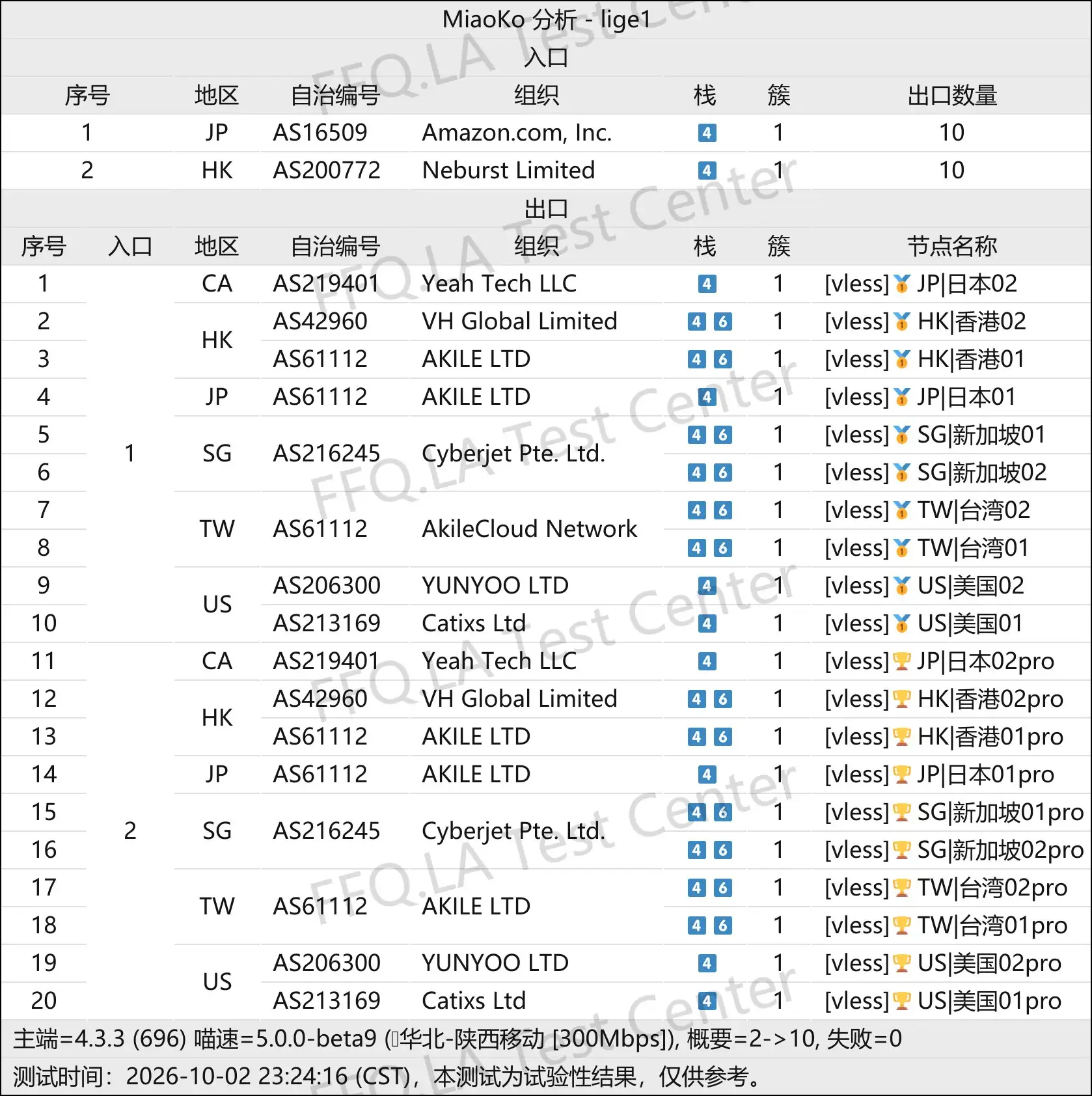1092x1096 pixels.
Task: Click the title 'MiaoKo 分析 - lige1'
Action: click(546, 20)
